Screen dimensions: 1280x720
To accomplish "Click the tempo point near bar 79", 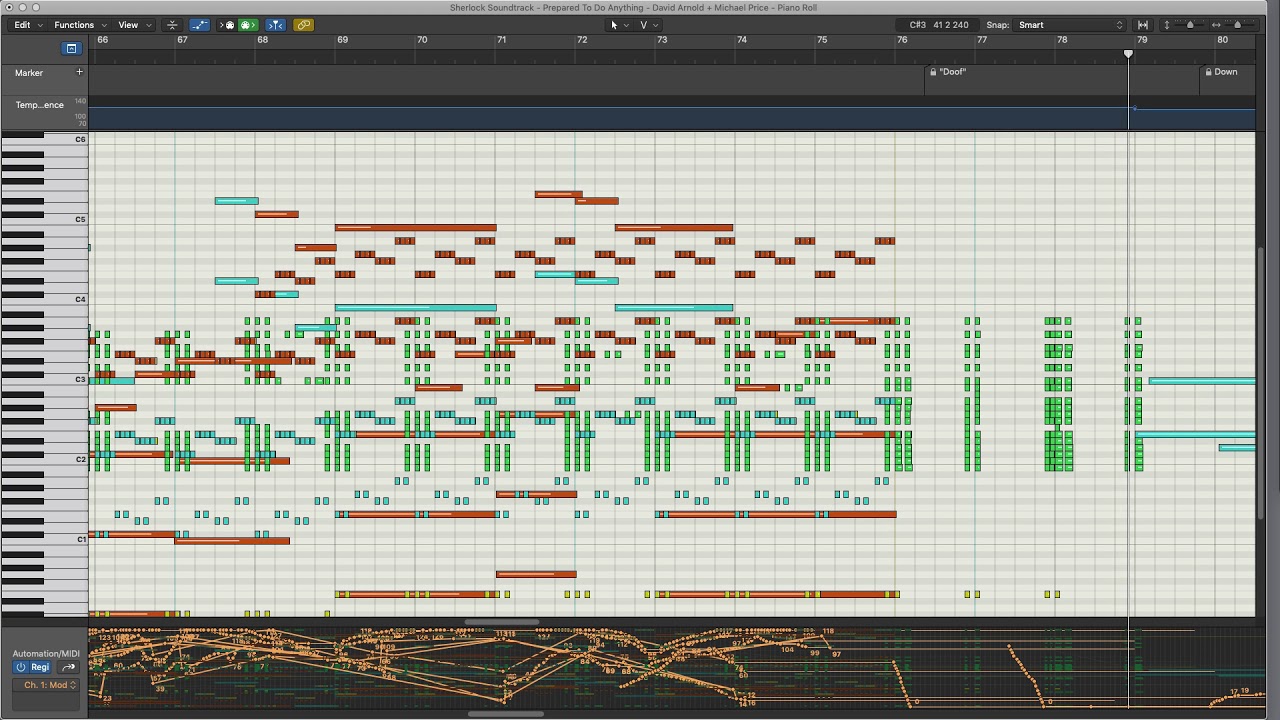I will tap(1134, 108).
